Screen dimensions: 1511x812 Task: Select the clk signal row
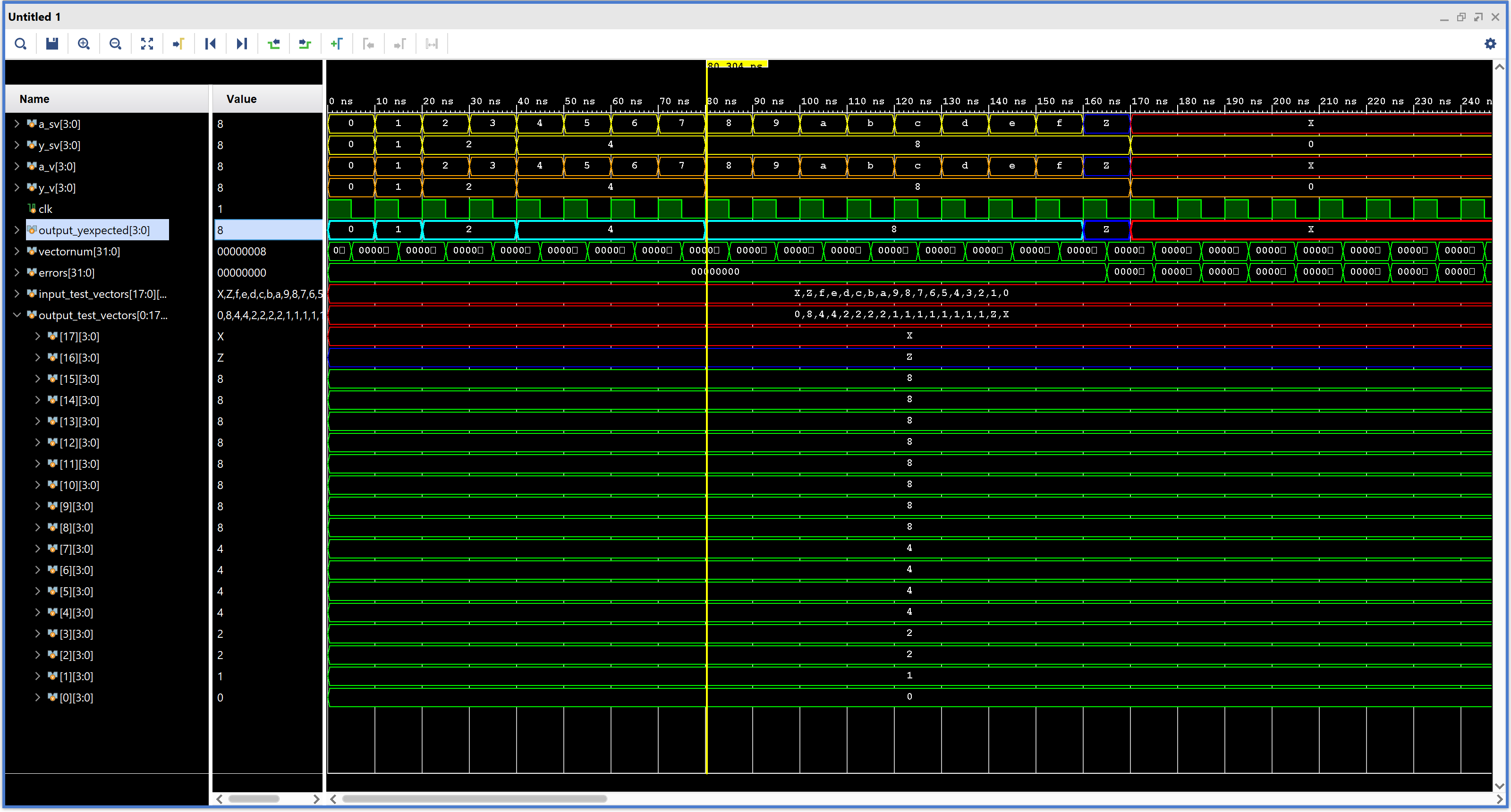45,209
